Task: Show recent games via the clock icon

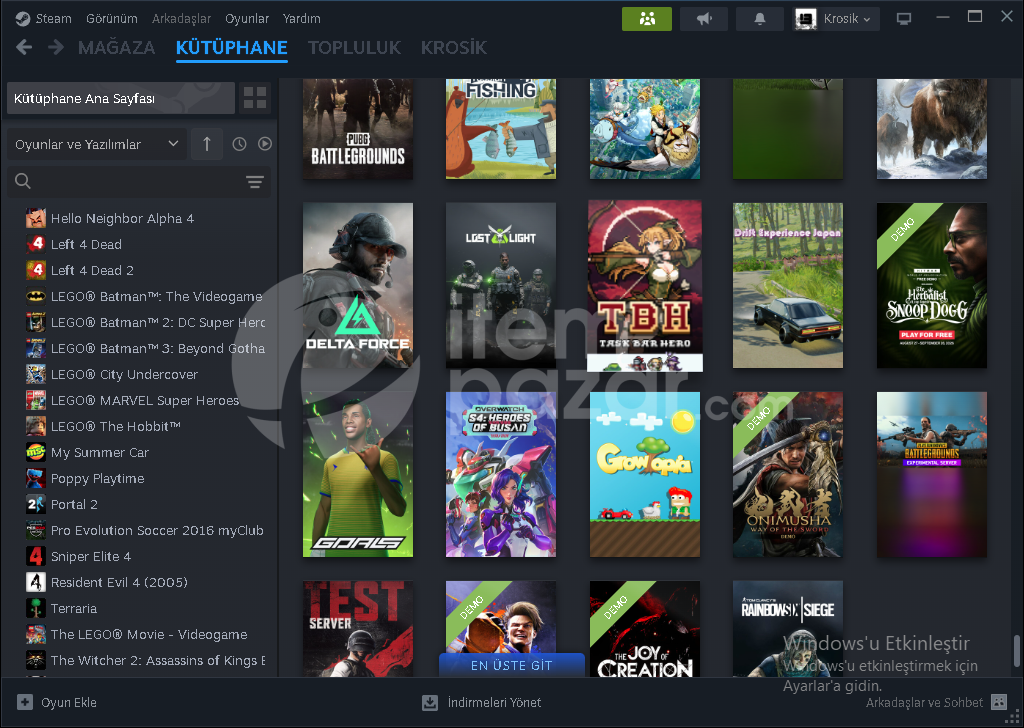Action: (239, 144)
